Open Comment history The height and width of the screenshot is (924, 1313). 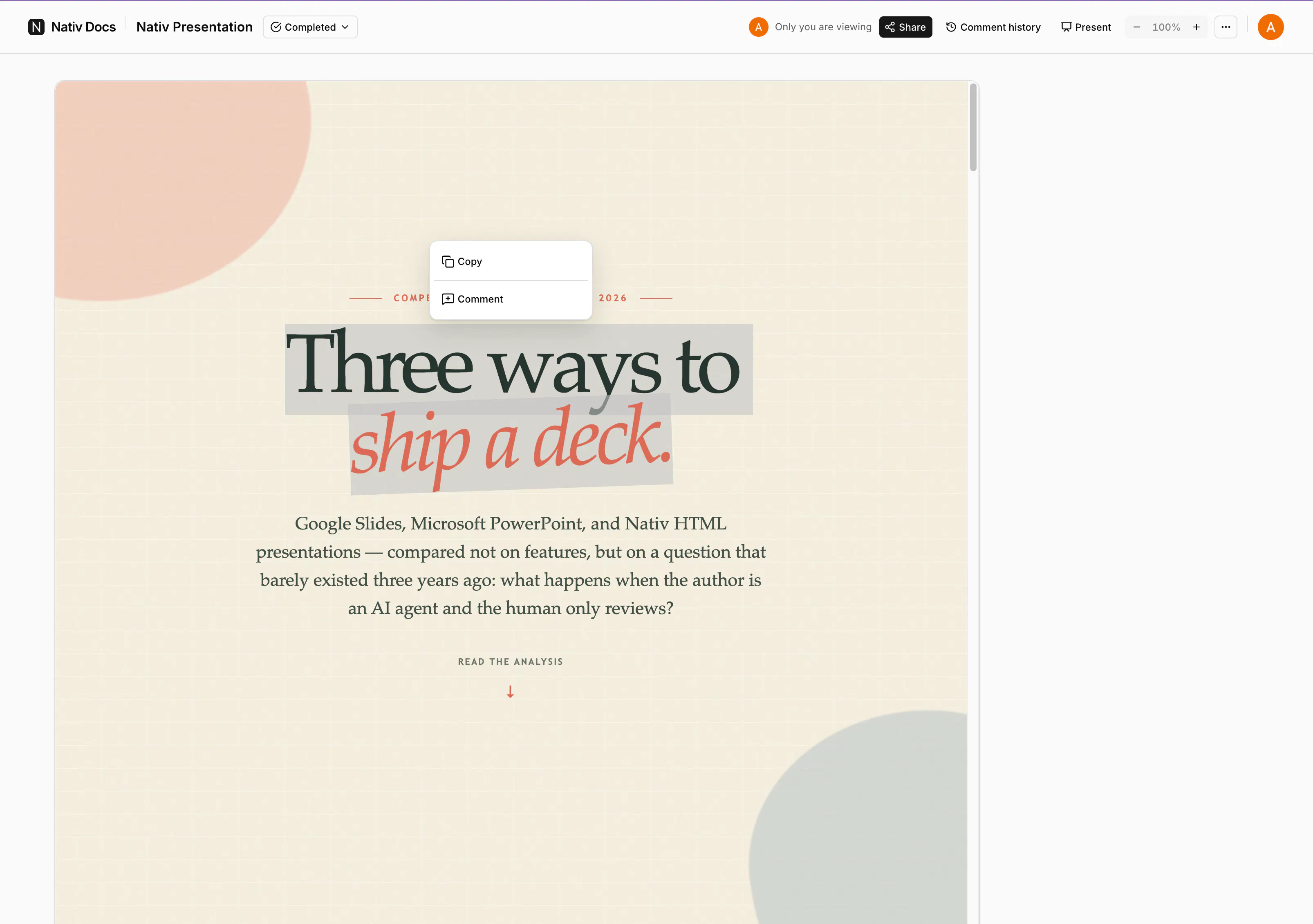[x=993, y=27]
